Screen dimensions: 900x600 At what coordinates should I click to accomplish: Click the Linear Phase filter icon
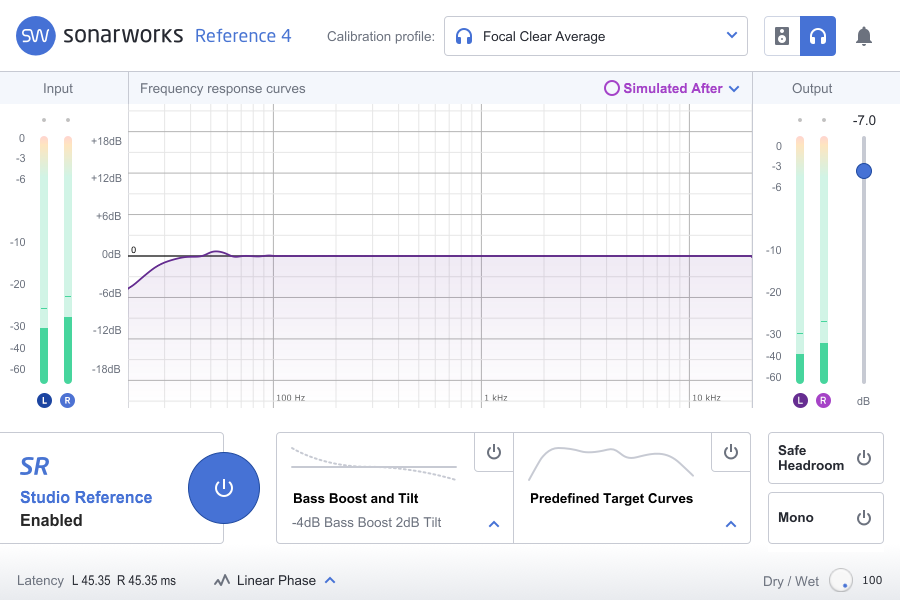(x=221, y=580)
